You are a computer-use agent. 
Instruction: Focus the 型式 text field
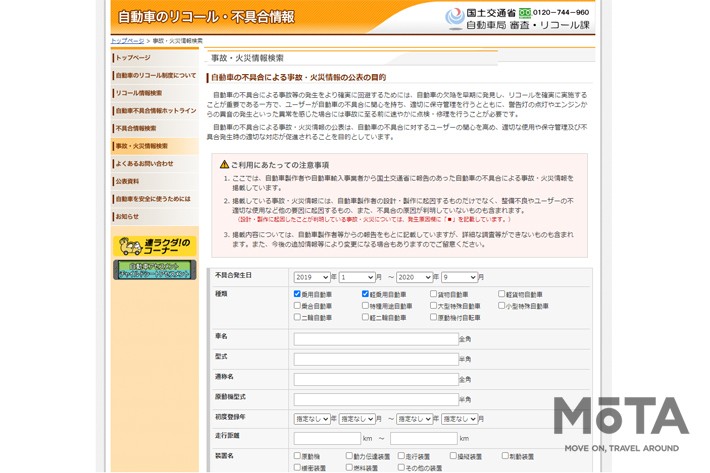(x=376, y=359)
